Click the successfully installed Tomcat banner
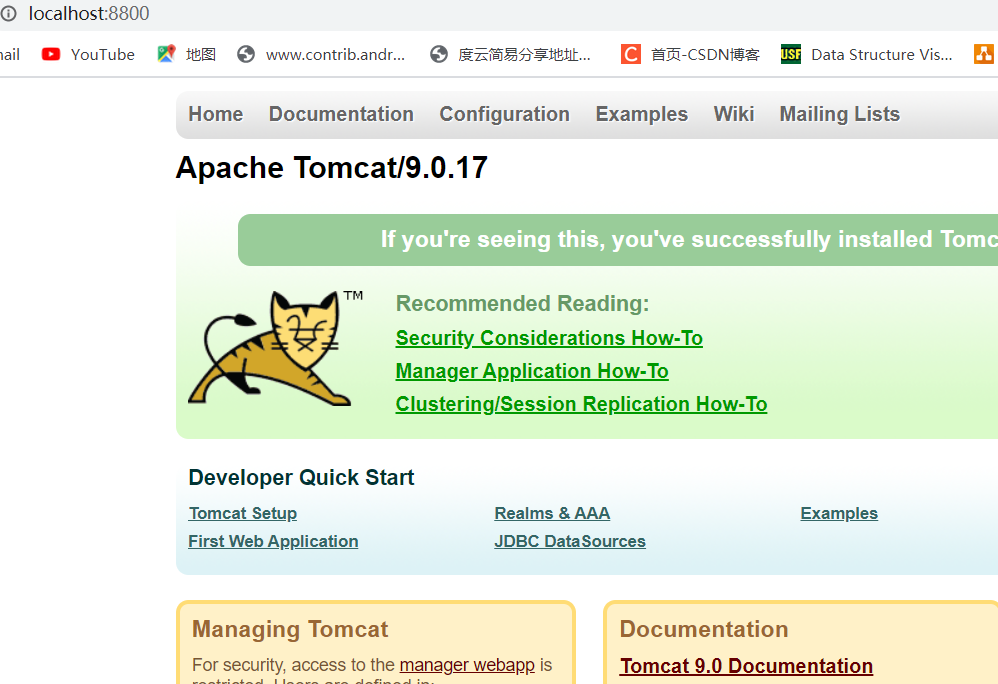Screen dimensions: 998x684 (618, 240)
